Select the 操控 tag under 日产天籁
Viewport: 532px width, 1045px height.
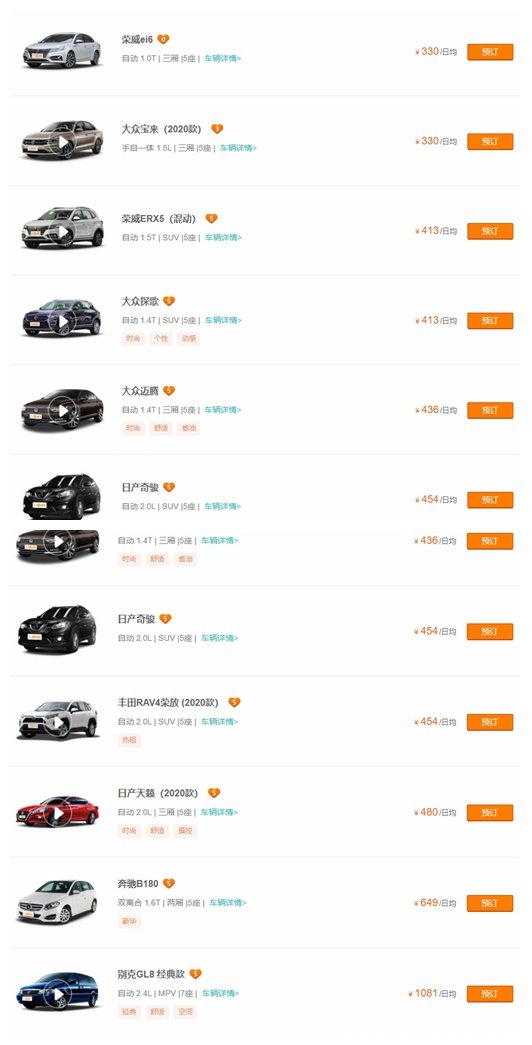pos(185,831)
